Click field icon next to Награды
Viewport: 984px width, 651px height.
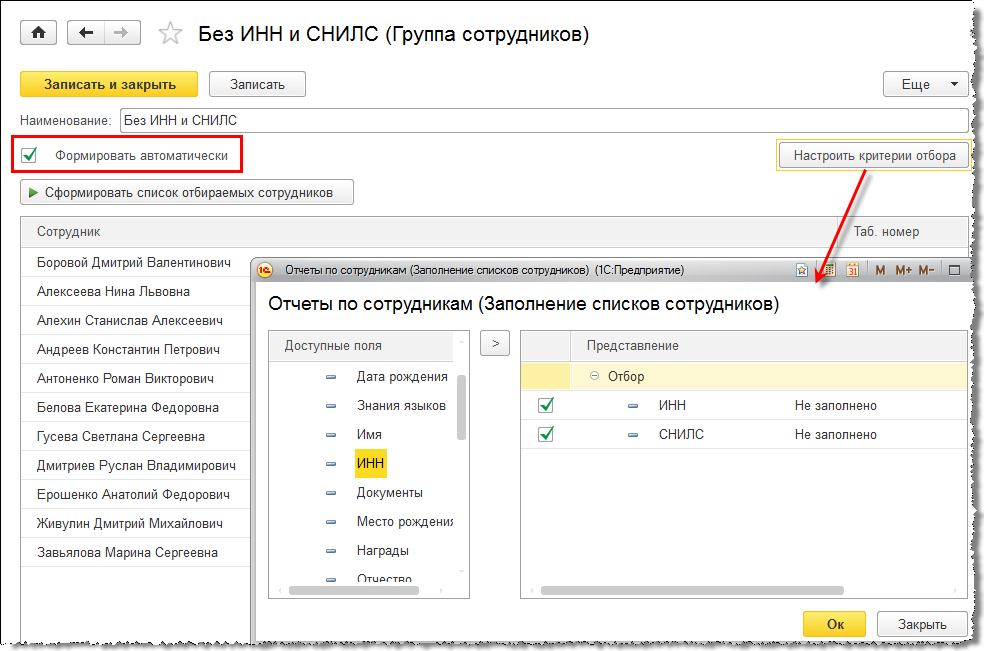click(x=331, y=551)
